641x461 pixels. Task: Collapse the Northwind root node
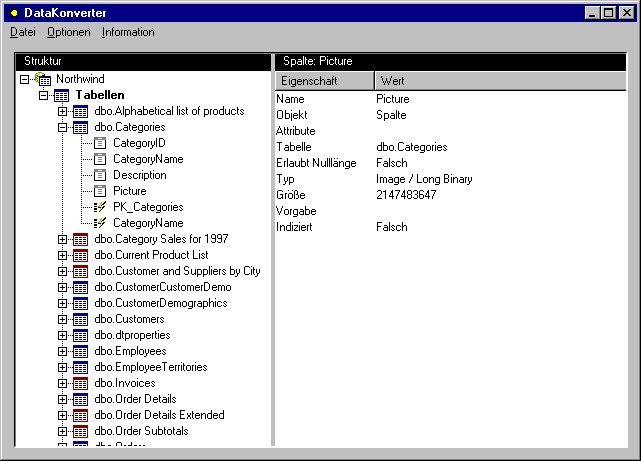coord(24,79)
